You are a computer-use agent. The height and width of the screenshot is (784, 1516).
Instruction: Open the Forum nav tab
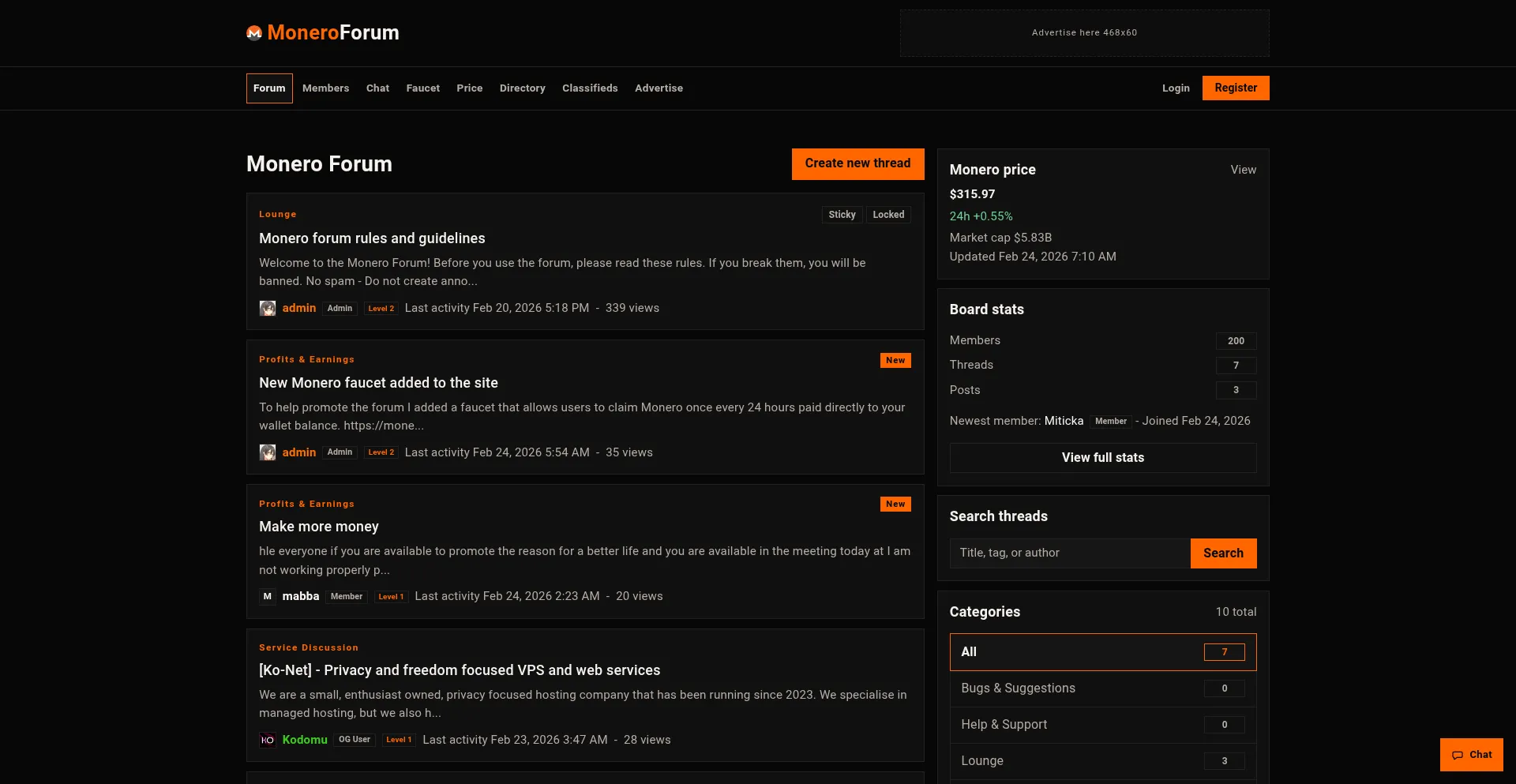click(x=269, y=88)
